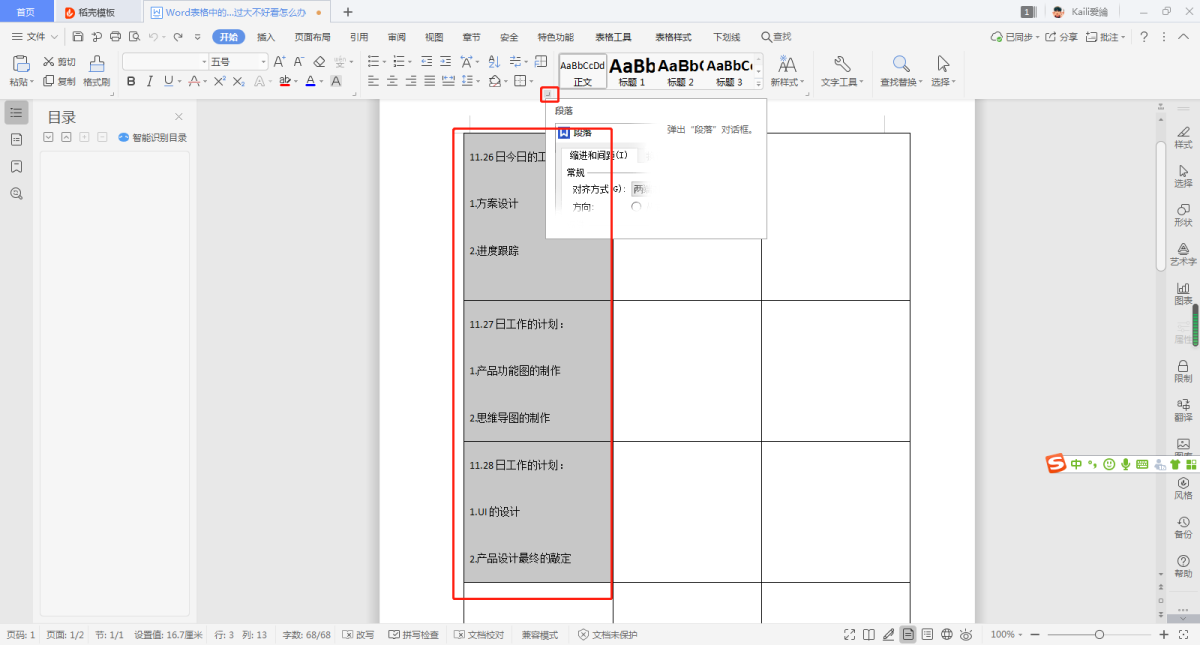The image size is (1200, 645).
Task: Click the smart TOC recognition (智能识别目录) link
Action: tap(153, 138)
